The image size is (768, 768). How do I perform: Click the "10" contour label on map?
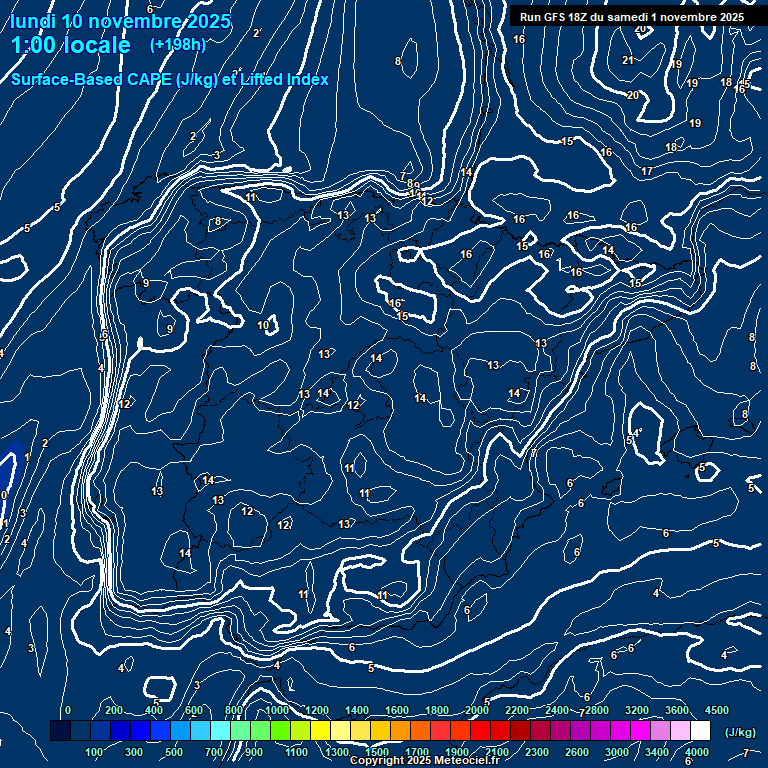(x=263, y=326)
